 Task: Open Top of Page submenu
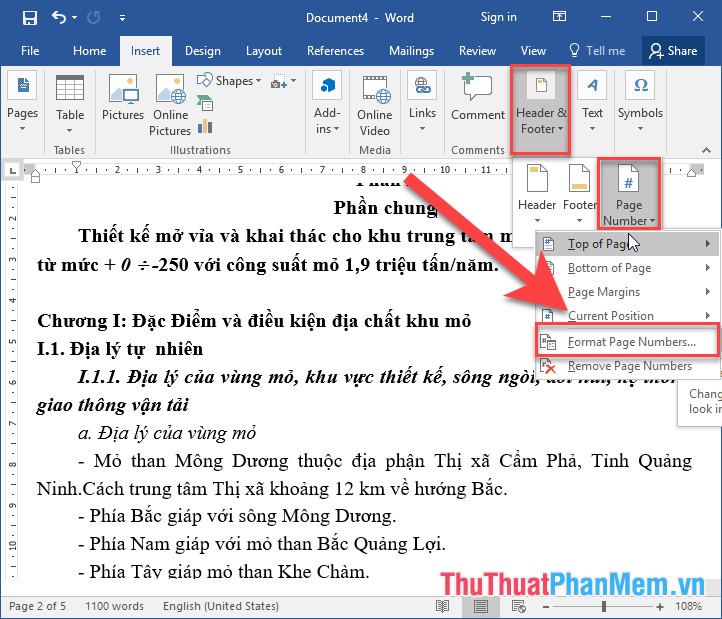[x=627, y=244]
